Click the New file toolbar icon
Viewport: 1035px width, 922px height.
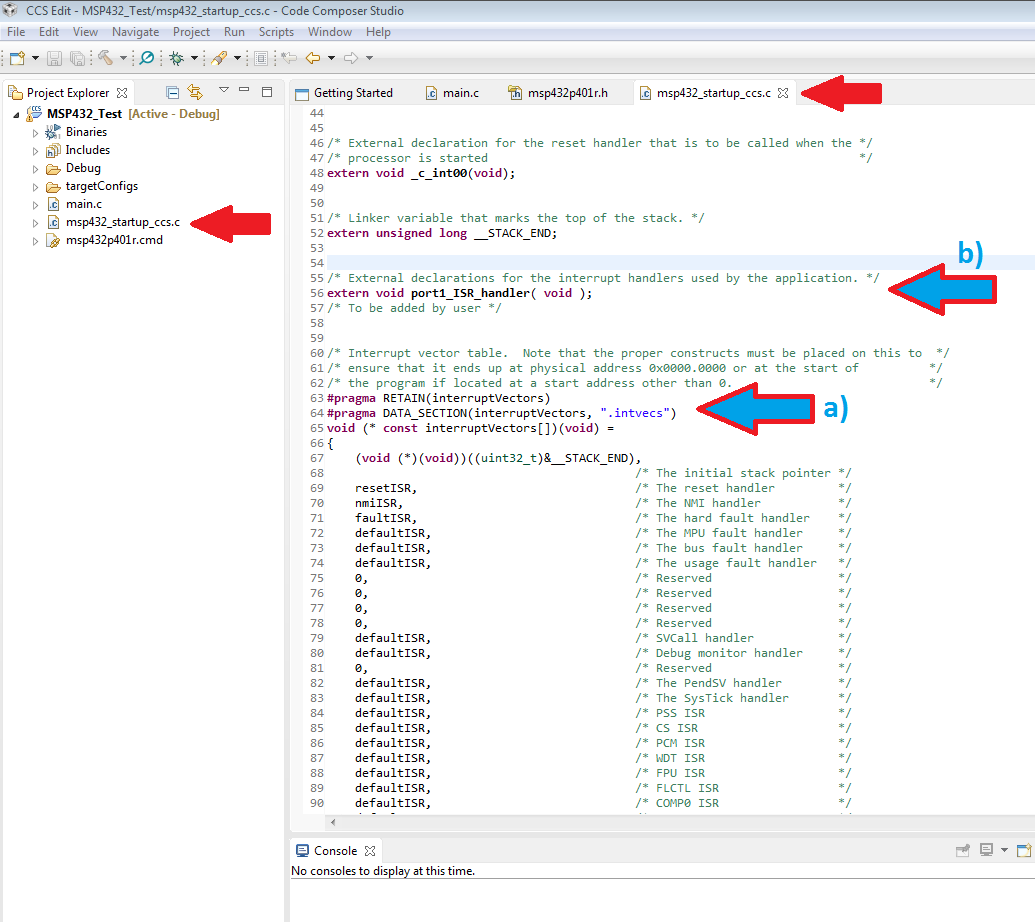pos(17,58)
